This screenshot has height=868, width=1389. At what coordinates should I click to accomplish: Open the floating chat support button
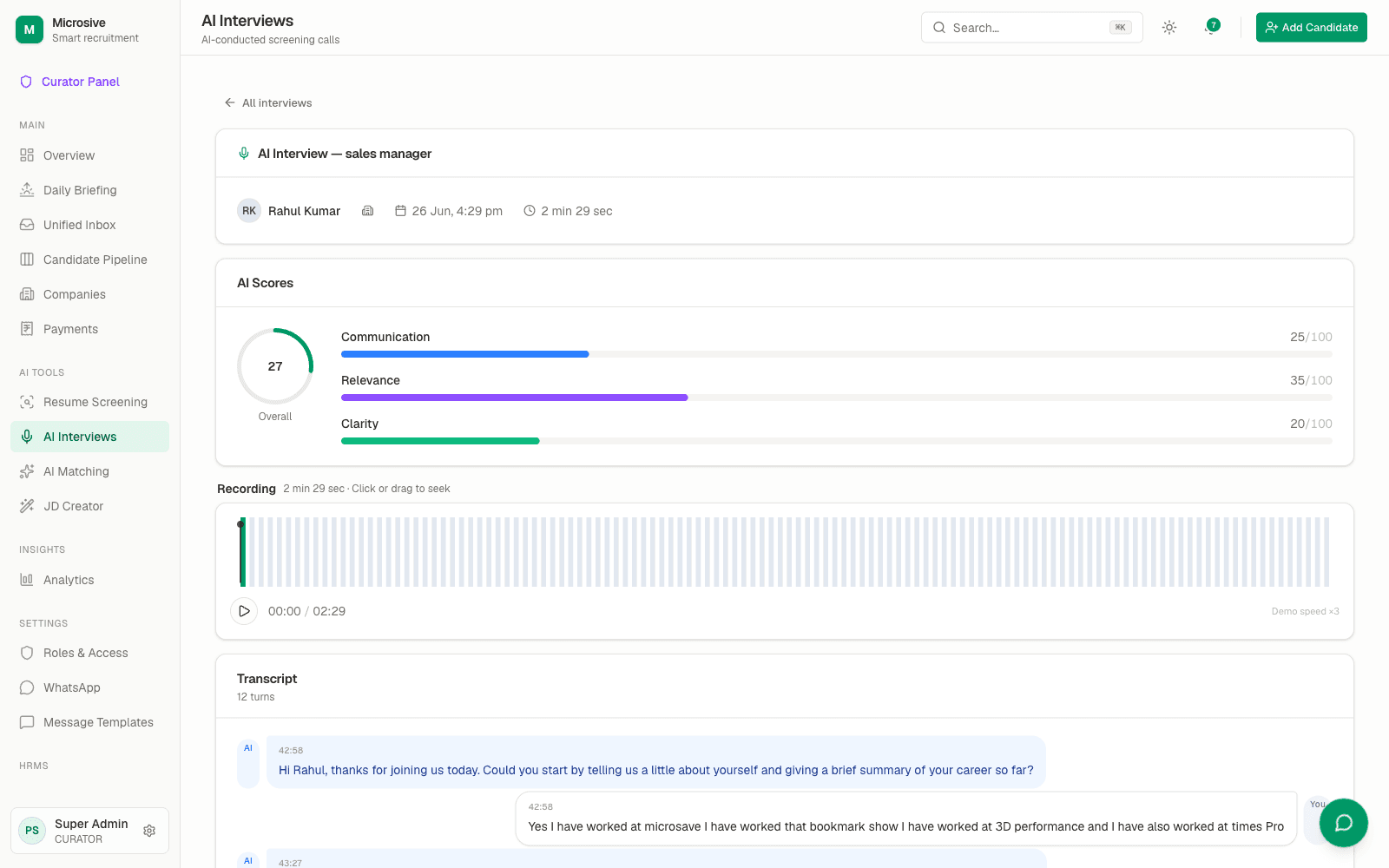tap(1344, 823)
